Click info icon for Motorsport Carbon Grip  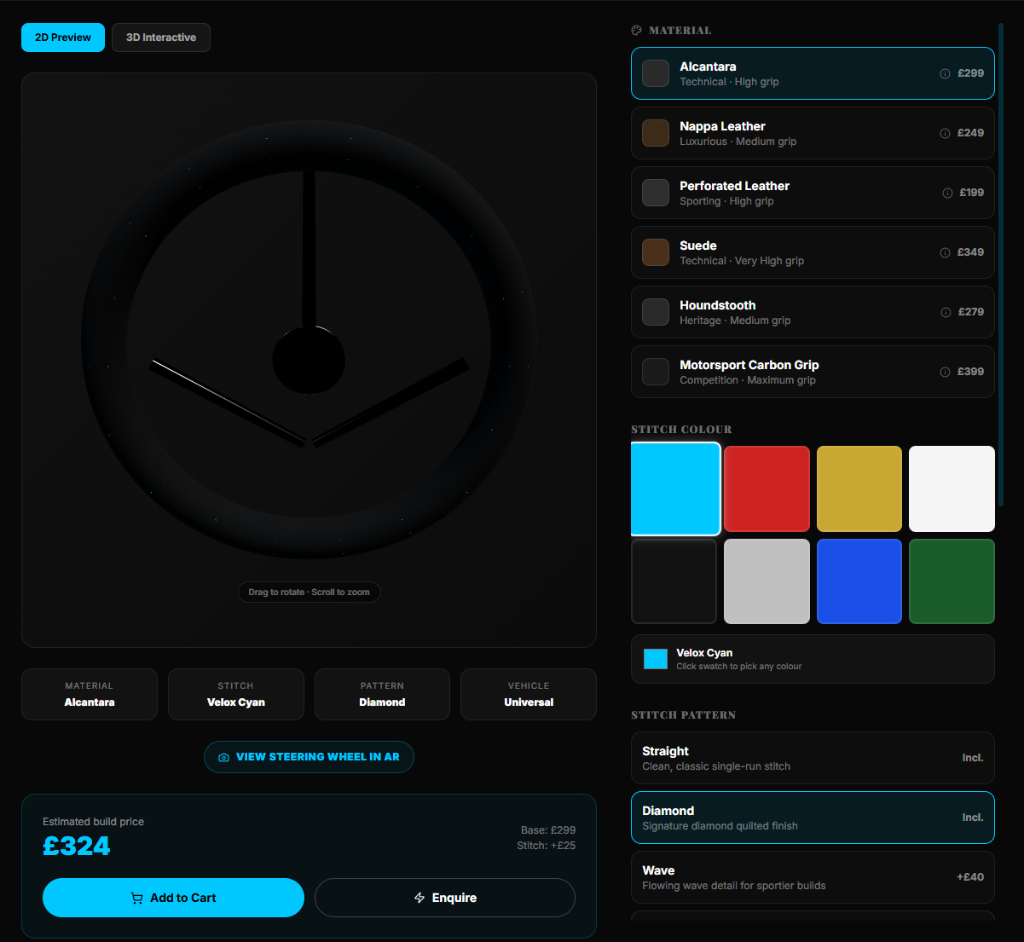coord(944,372)
